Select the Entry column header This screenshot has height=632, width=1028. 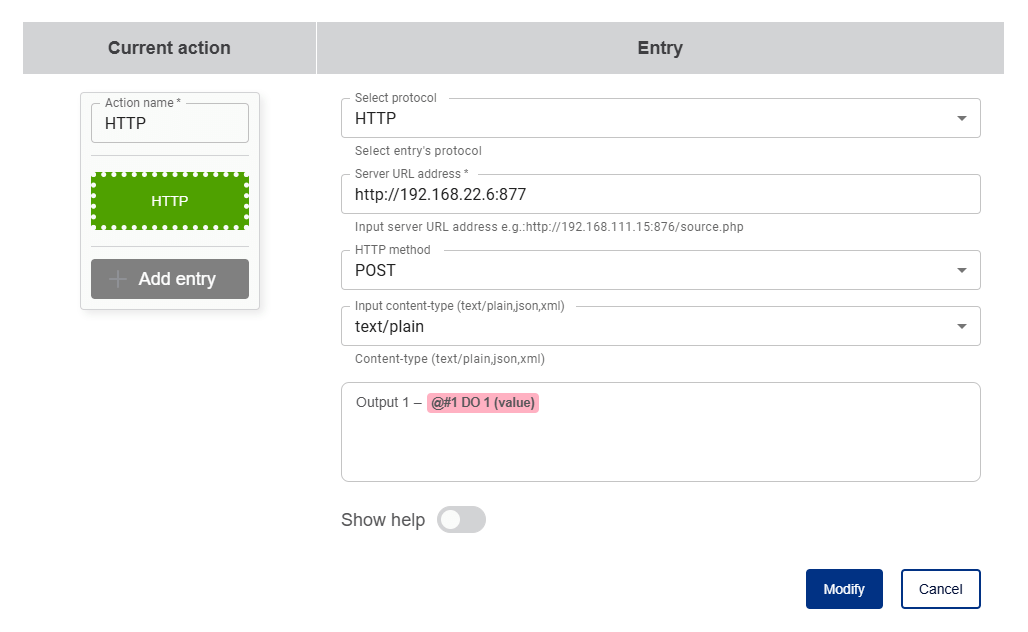(660, 48)
